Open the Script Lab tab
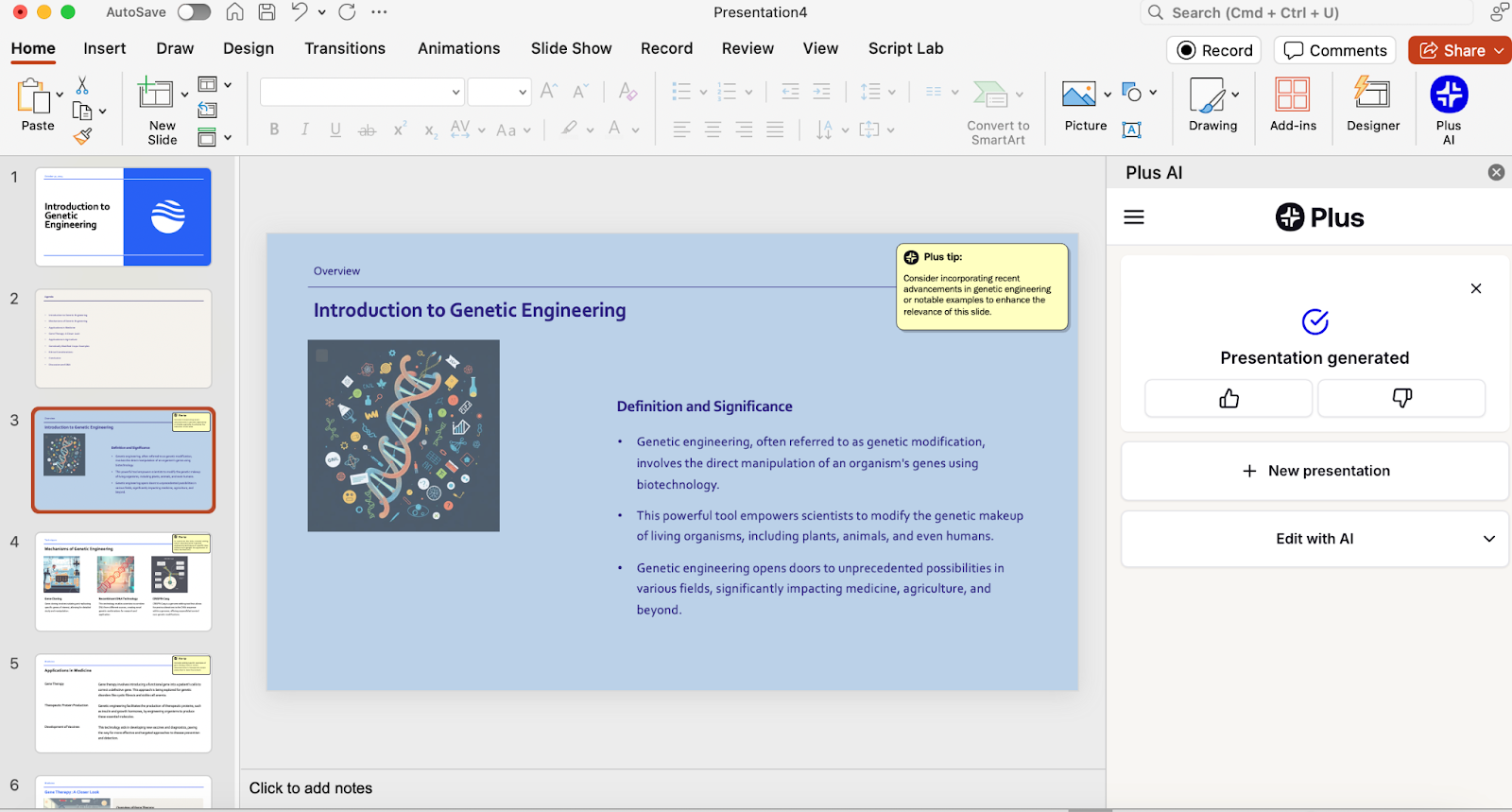Screen dimensions: 1512x812 (x=905, y=48)
